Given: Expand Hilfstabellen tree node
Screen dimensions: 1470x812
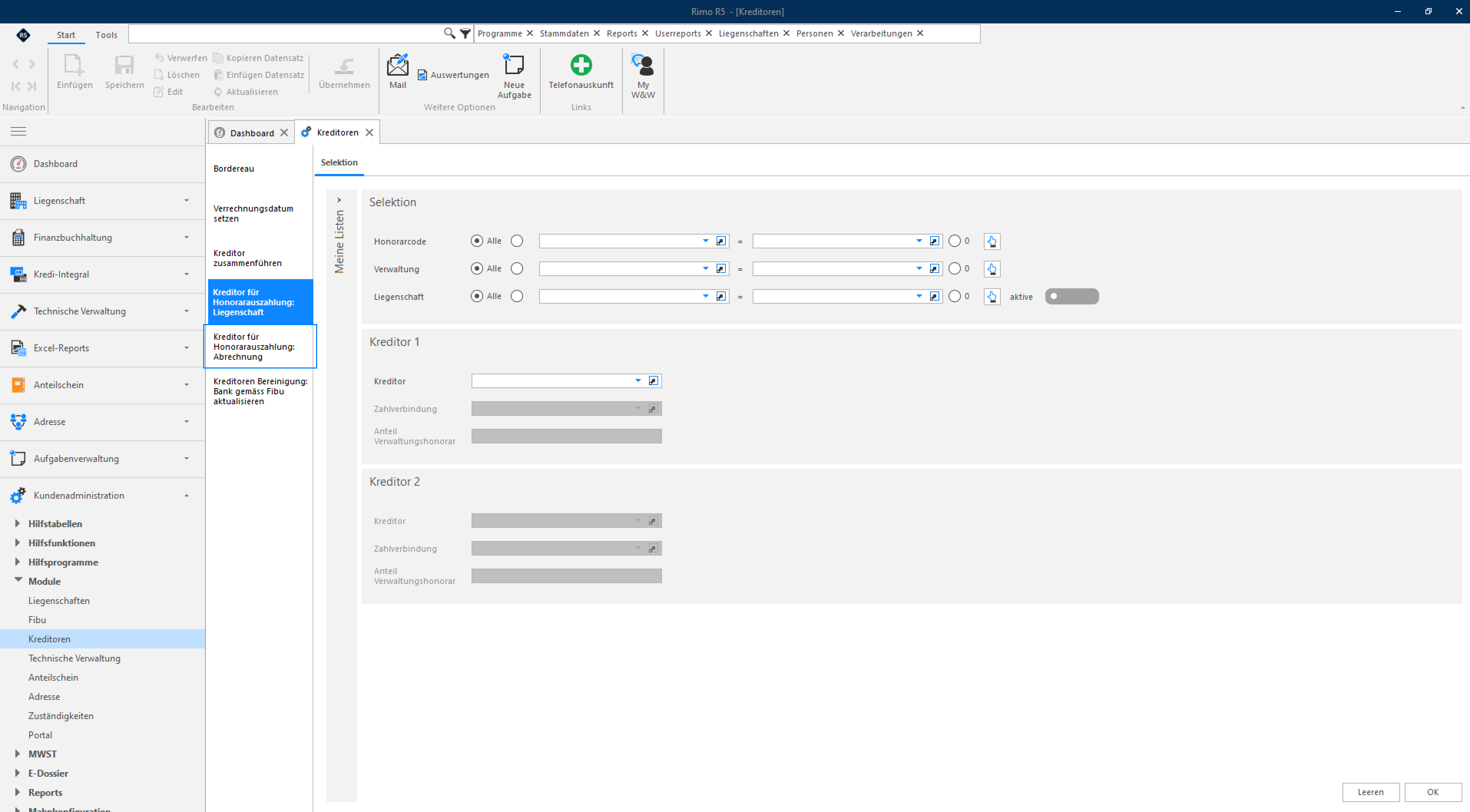Looking at the screenshot, I should coord(17,523).
